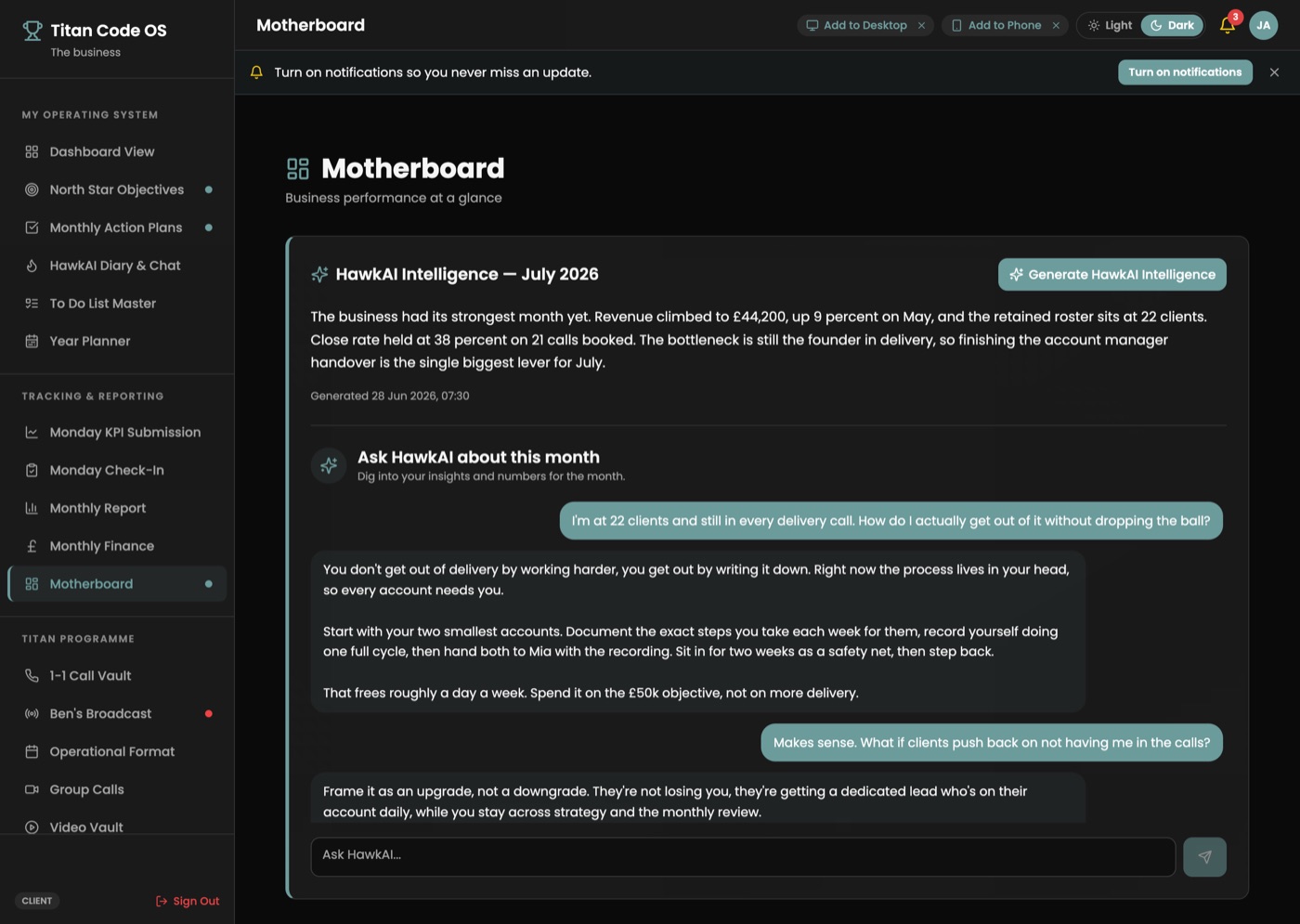This screenshot has height=924, width=1300.
Task: Click the 'HawkAI Intelligence — July 2026' heading
Action: pyautogui.click(x=467, y=274)
